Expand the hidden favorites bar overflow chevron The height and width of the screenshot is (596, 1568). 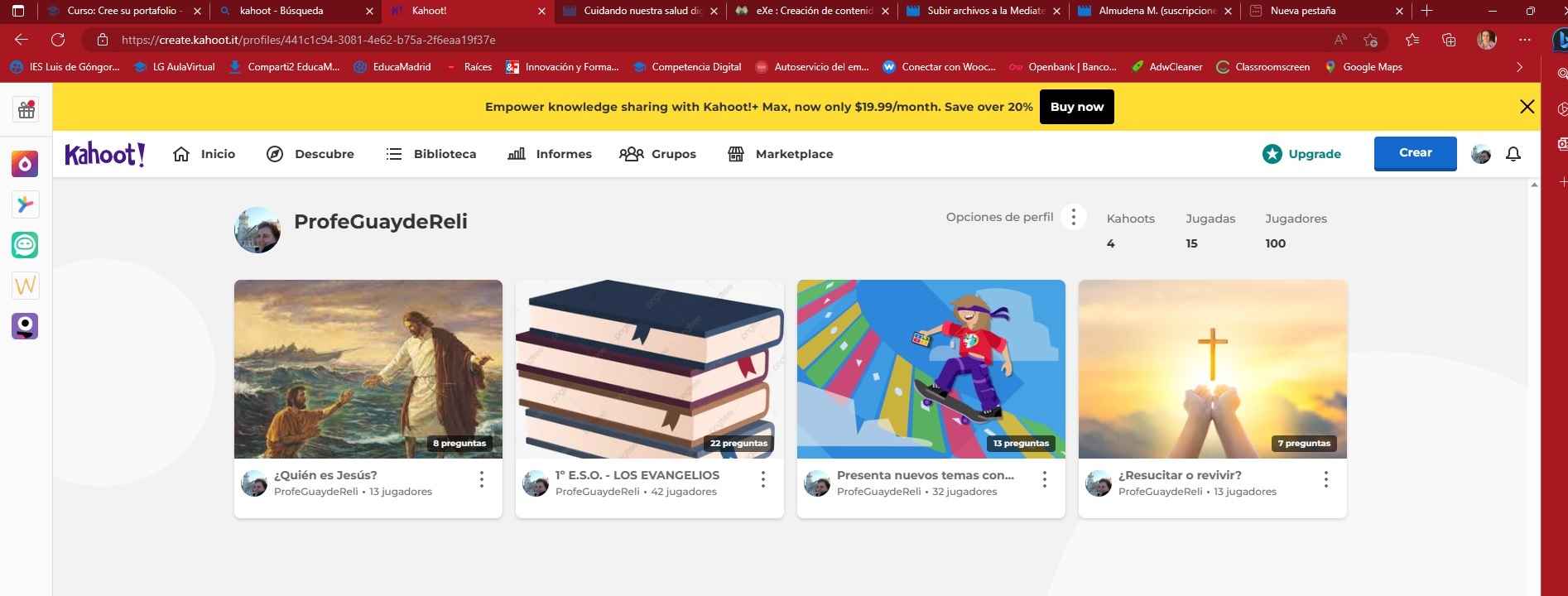(x=1519, y=67)
